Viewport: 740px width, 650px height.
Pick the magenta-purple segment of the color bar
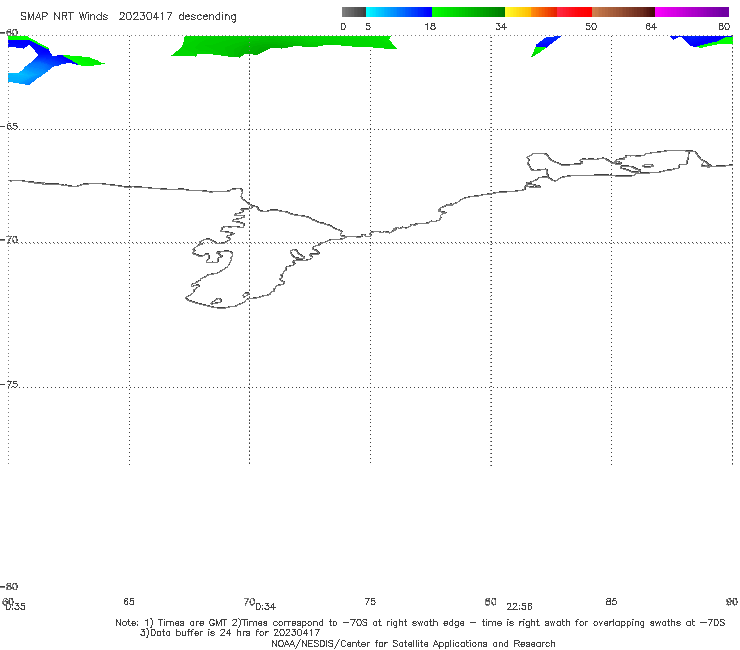pyautogui.click(x=692, y=12)
